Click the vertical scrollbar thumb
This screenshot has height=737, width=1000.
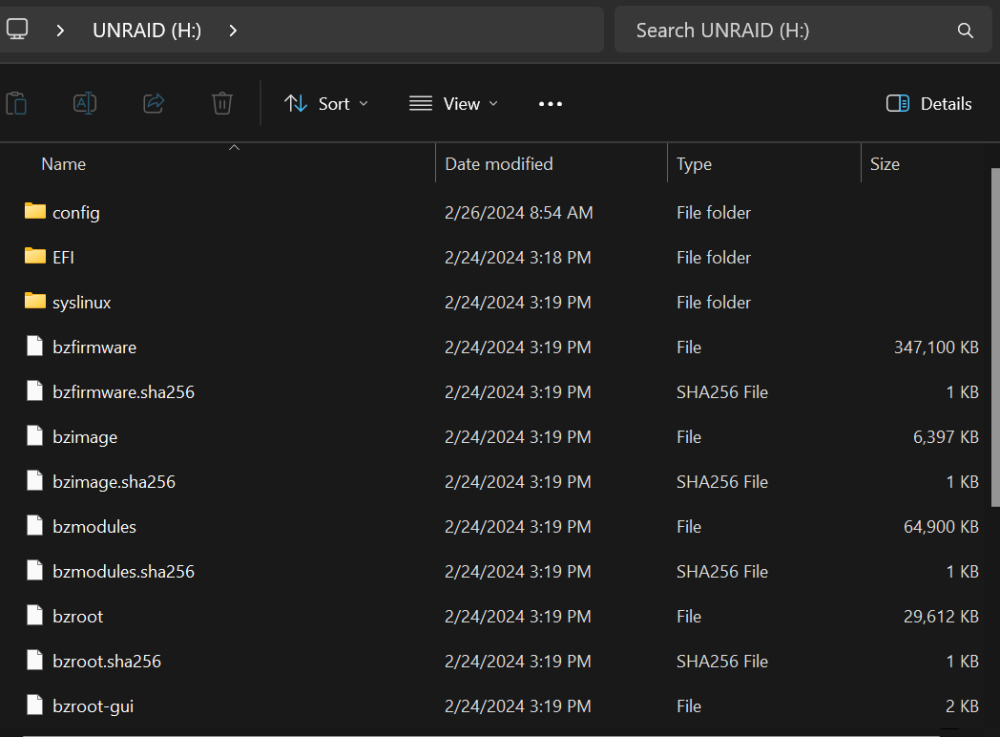click(996, 337)
